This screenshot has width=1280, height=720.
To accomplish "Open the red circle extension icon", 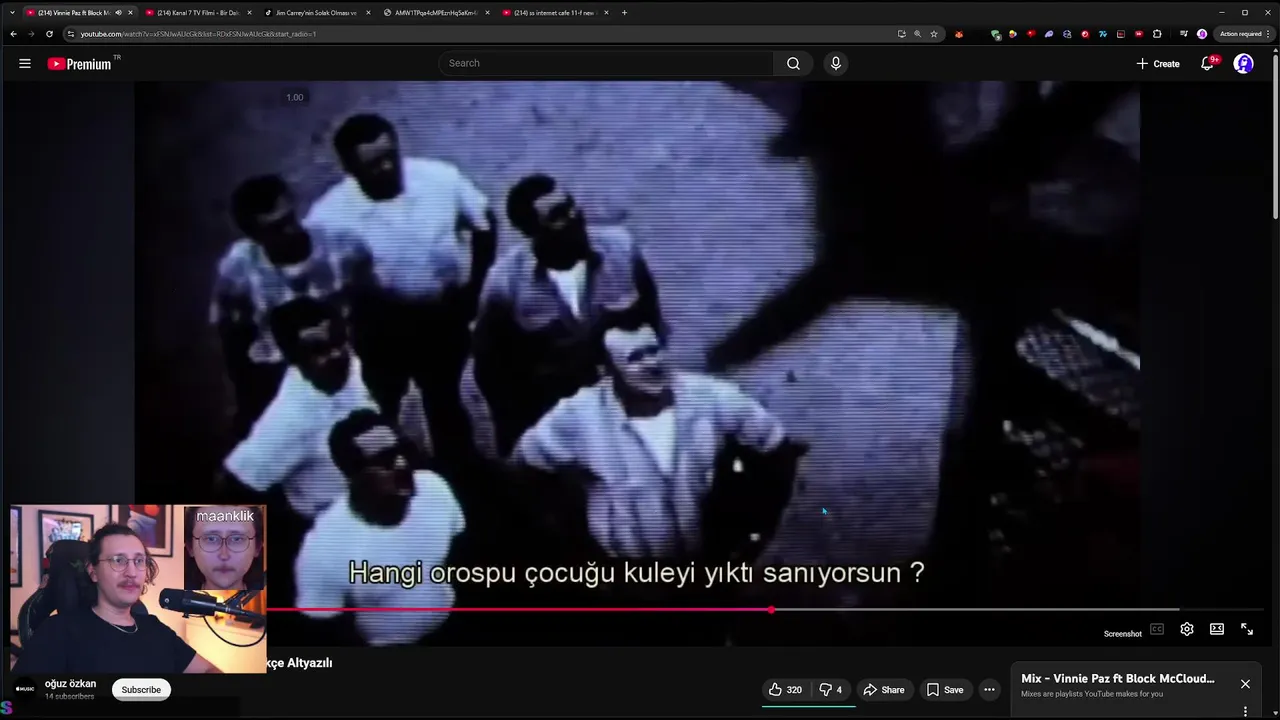I will pos(1085,34).
